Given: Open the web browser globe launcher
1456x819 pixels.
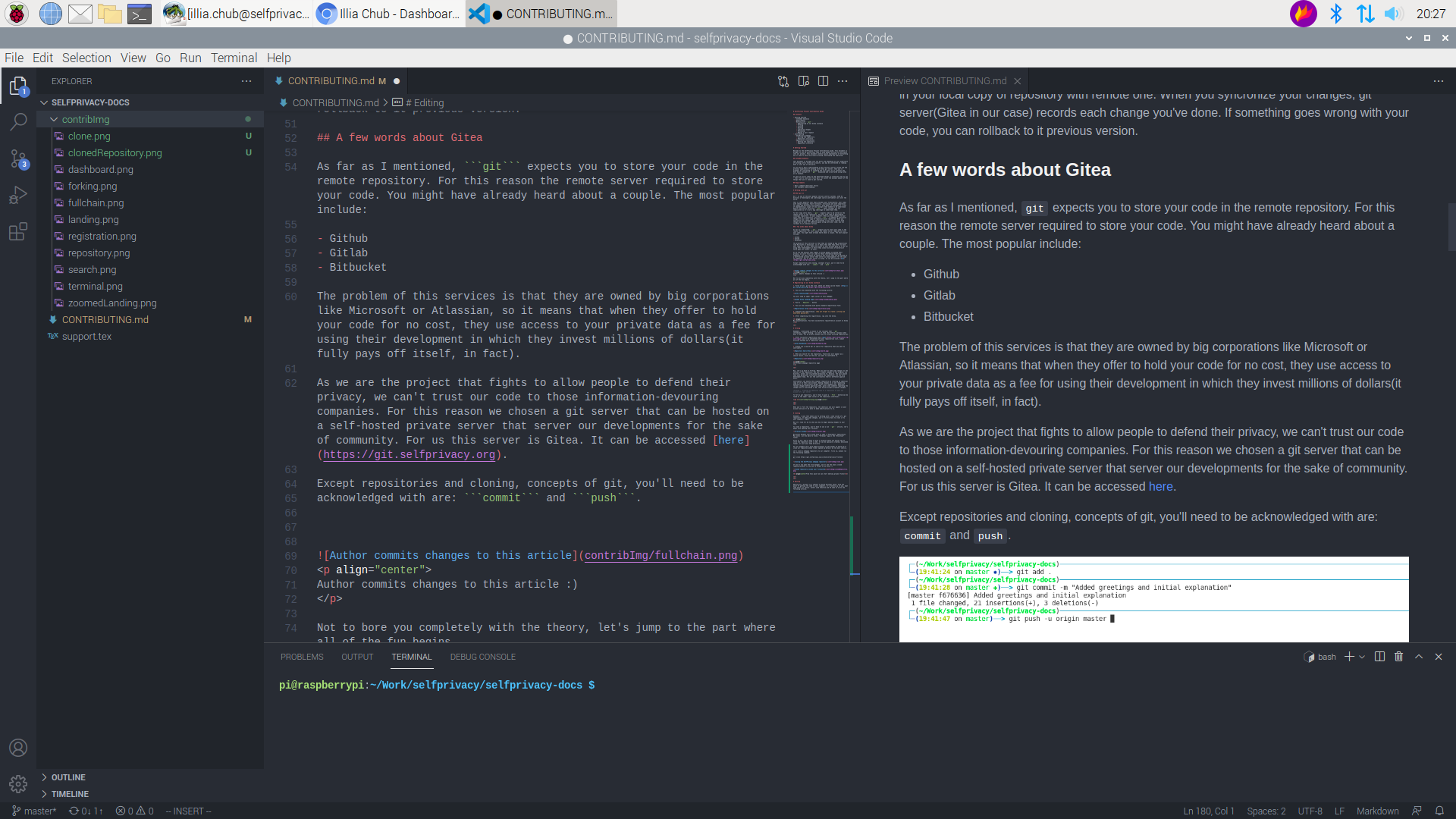Looking at the screenshot, I should click(50, 14).
